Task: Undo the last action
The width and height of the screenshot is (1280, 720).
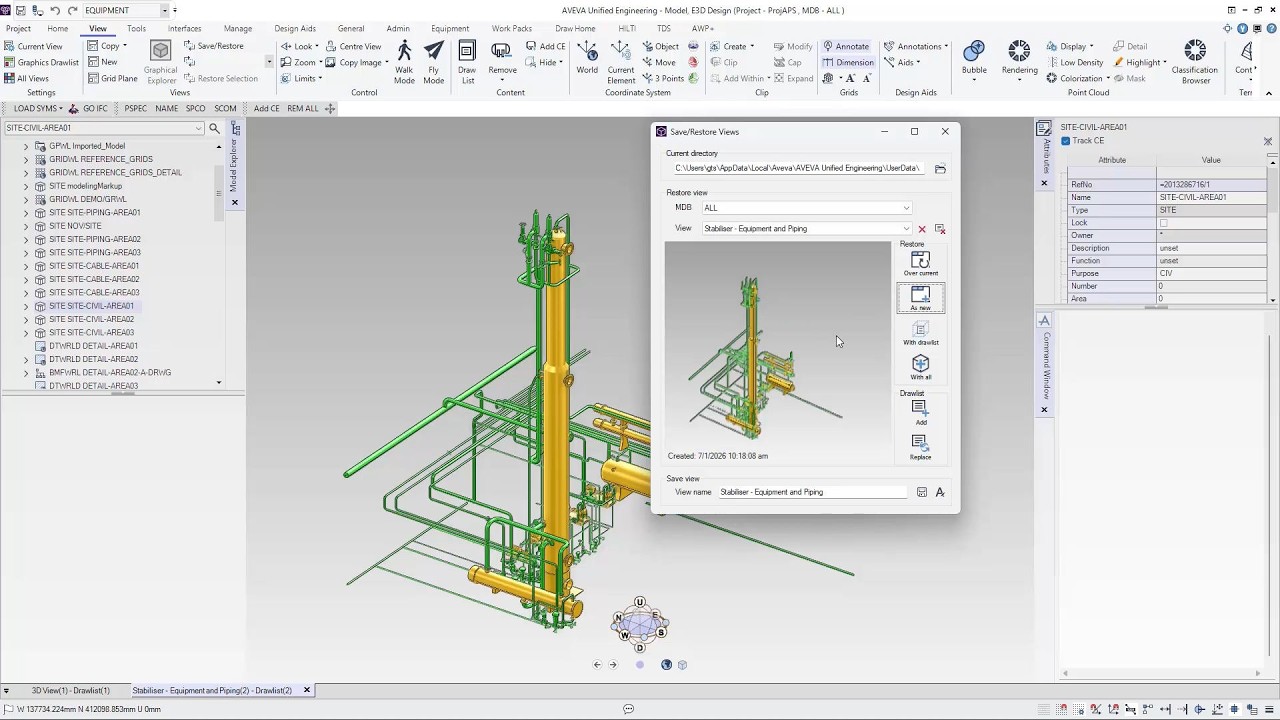Action: (55, 10)
